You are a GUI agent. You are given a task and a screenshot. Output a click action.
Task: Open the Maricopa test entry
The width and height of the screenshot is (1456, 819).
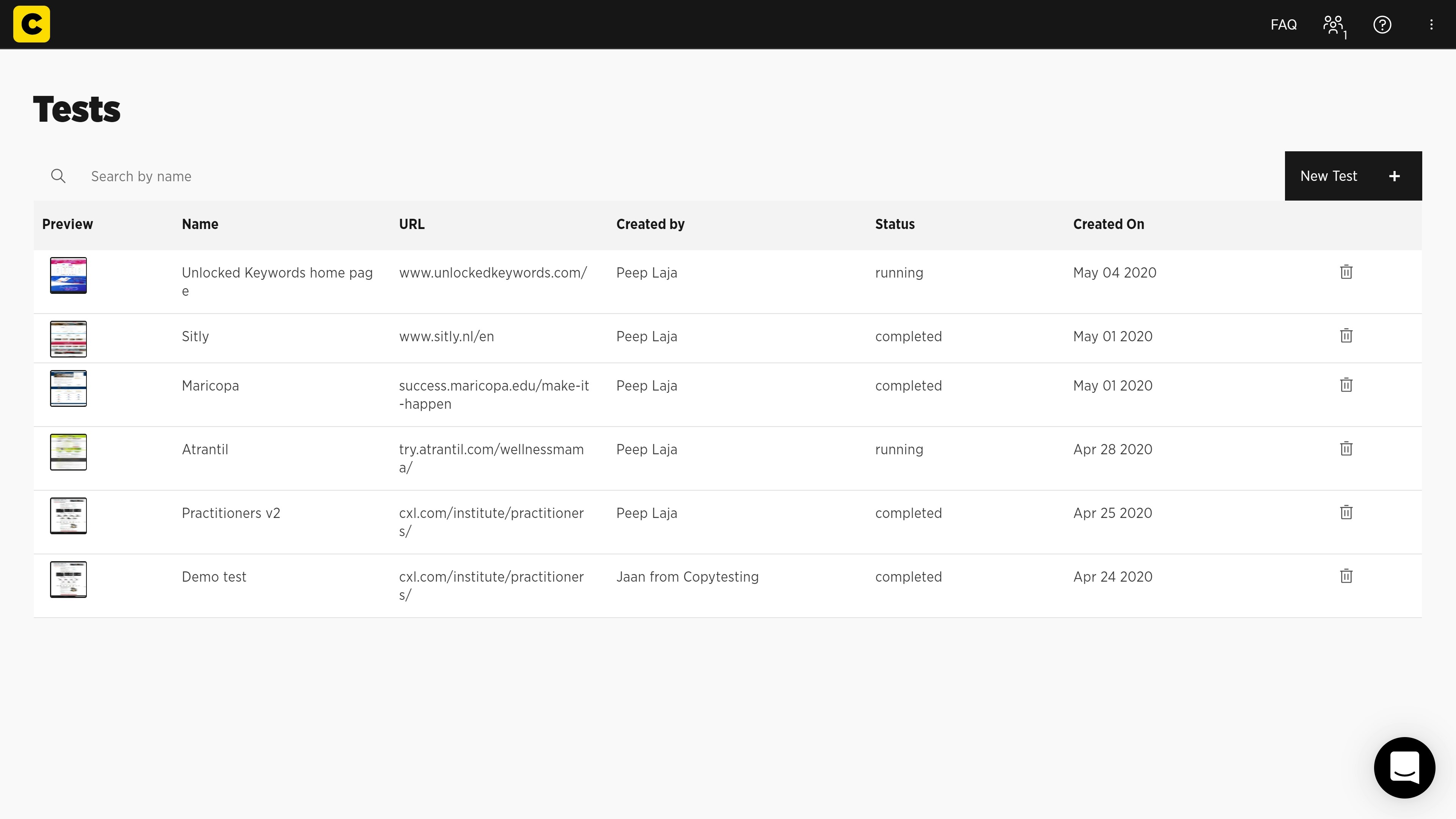[x=210, y=386]
